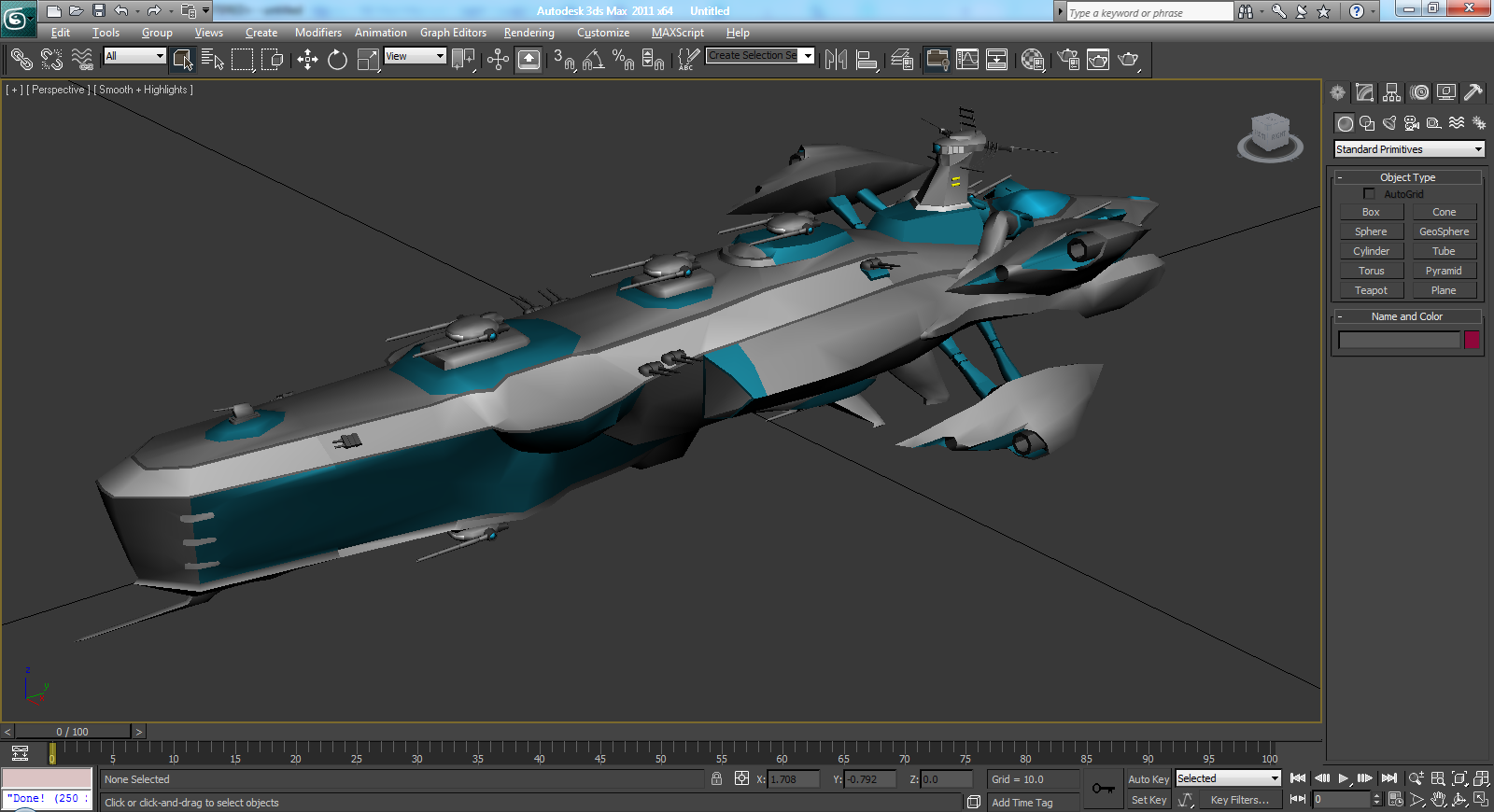Activate the Select Object tool

tap(182, 60)
